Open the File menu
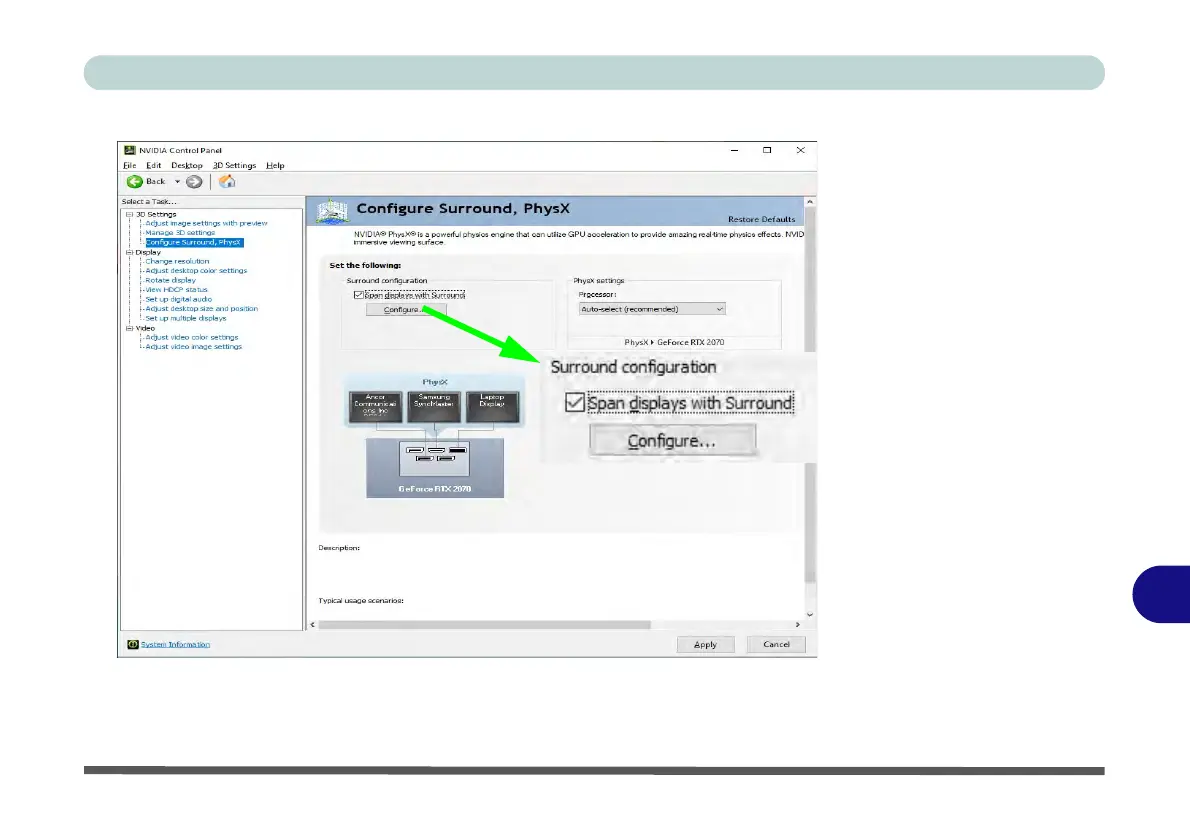This screenshot has height=838, width=1190. pos(130,165)
